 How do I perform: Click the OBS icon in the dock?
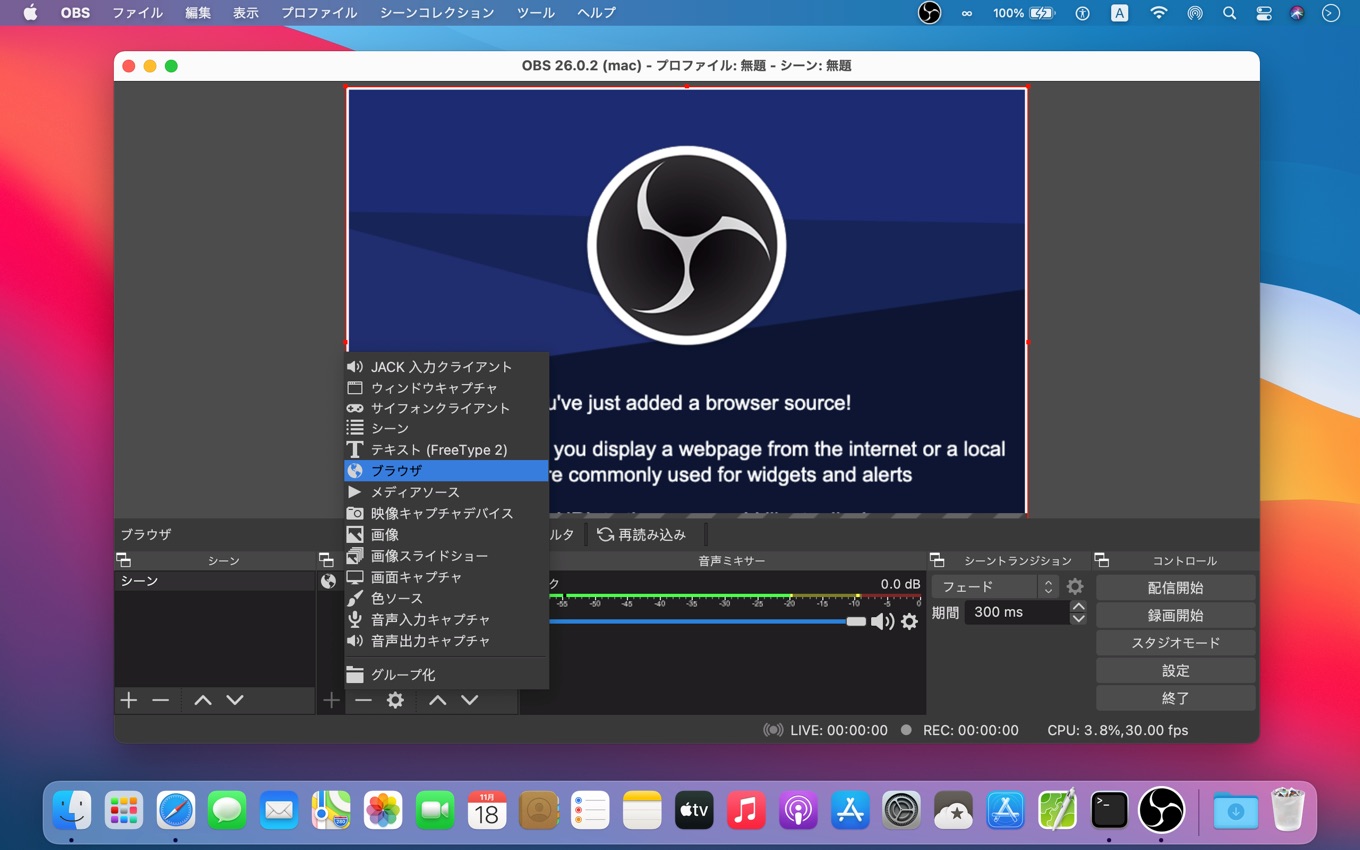(x=1161, y=810)
